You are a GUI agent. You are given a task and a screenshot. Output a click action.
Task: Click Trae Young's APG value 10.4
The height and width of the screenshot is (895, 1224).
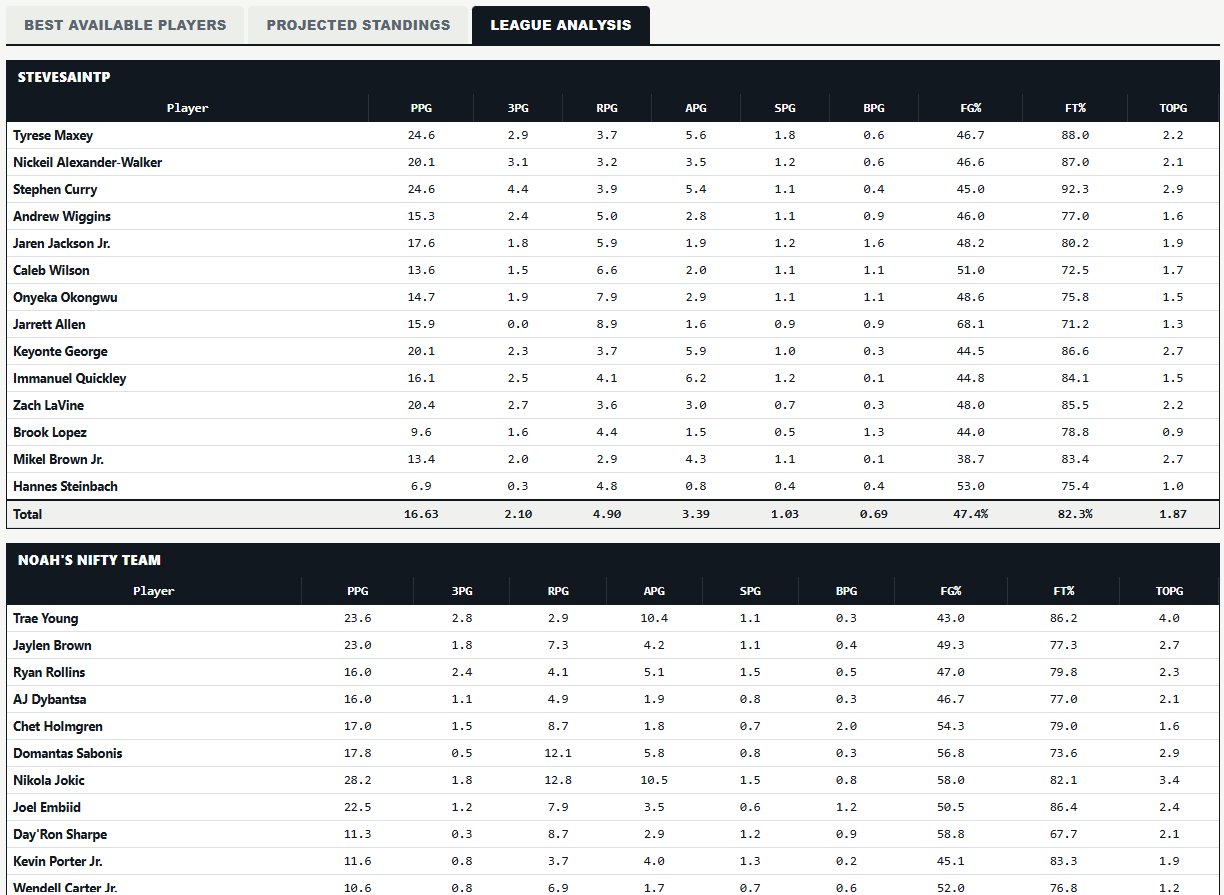[654, 618]
